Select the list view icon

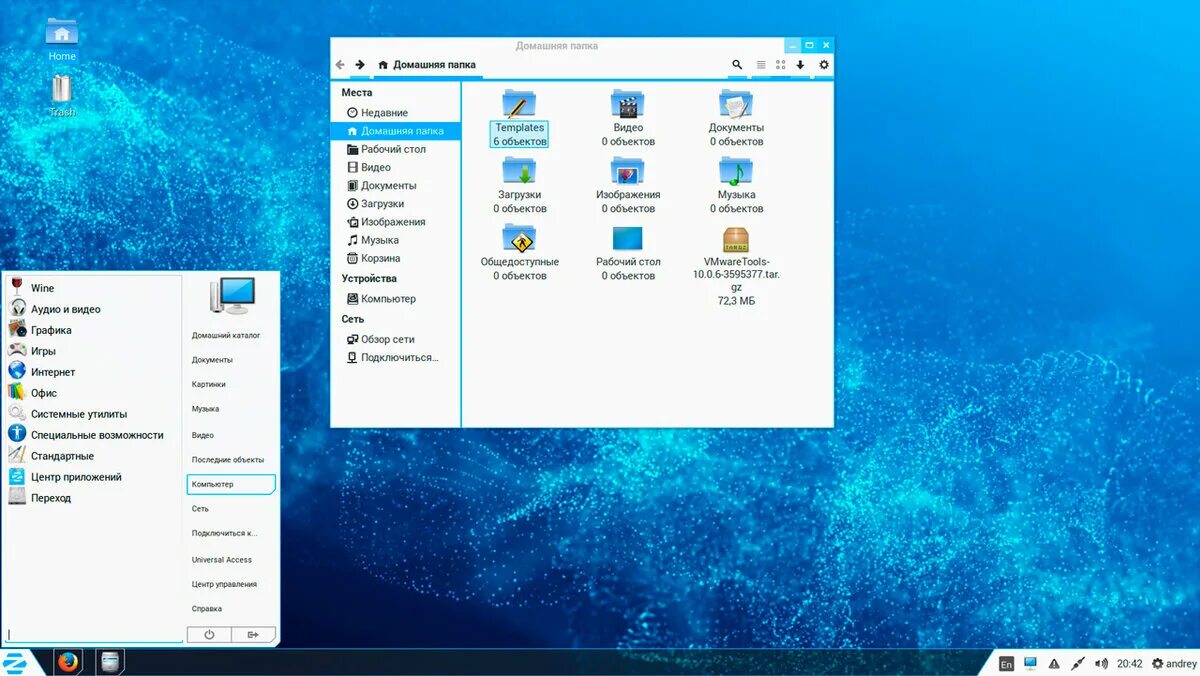[x=761, y=64]
